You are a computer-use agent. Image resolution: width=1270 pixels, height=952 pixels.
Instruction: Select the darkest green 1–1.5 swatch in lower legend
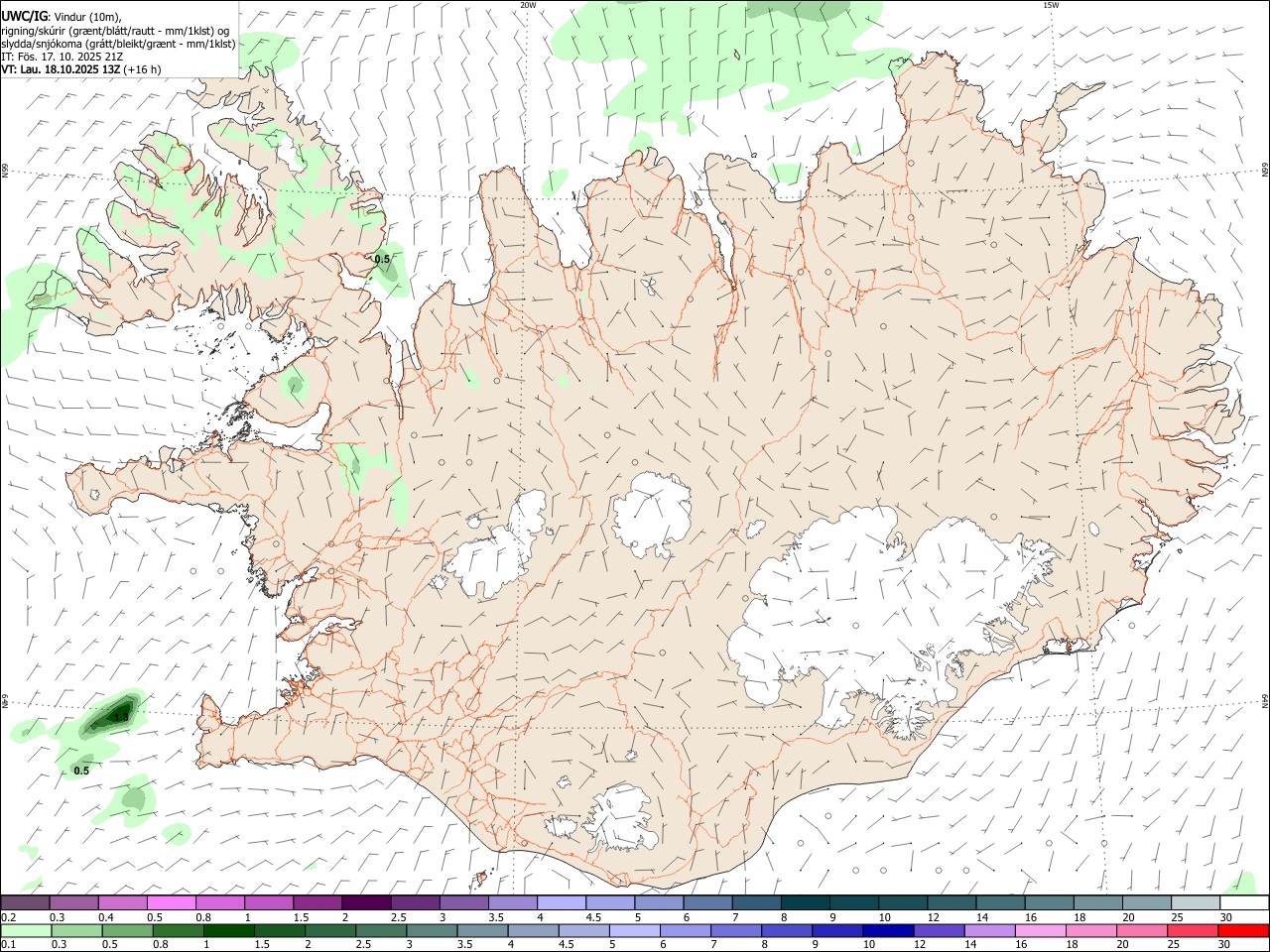pos(228,930)
